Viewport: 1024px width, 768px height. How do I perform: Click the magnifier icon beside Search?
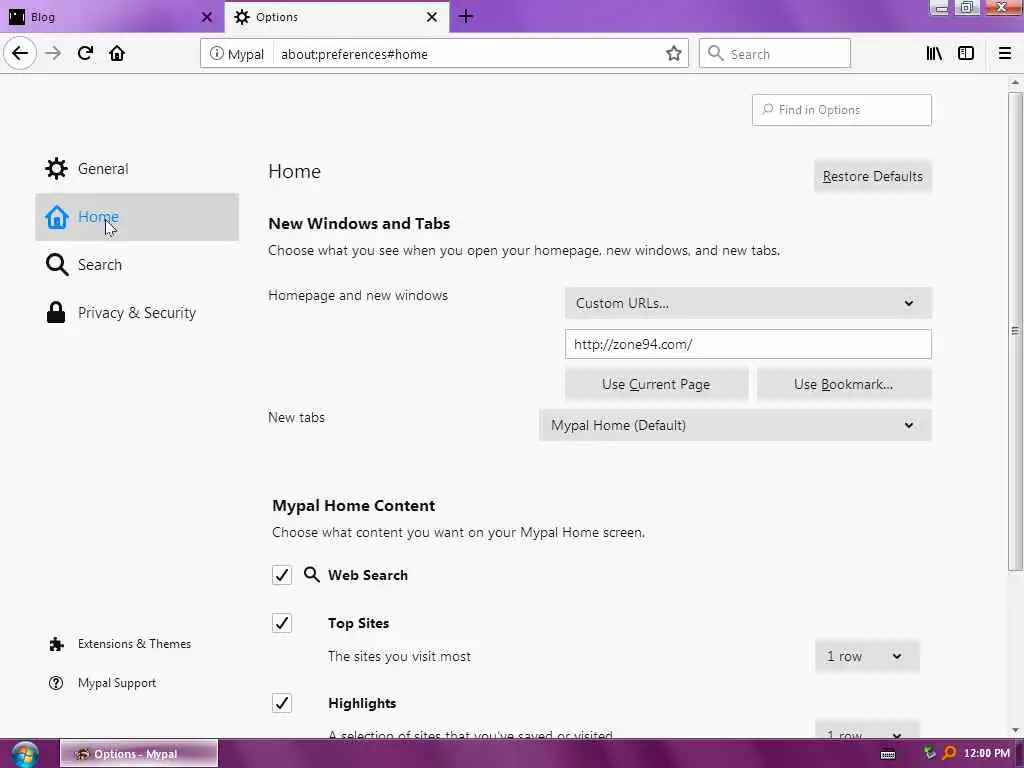click(x=57, y=264)
